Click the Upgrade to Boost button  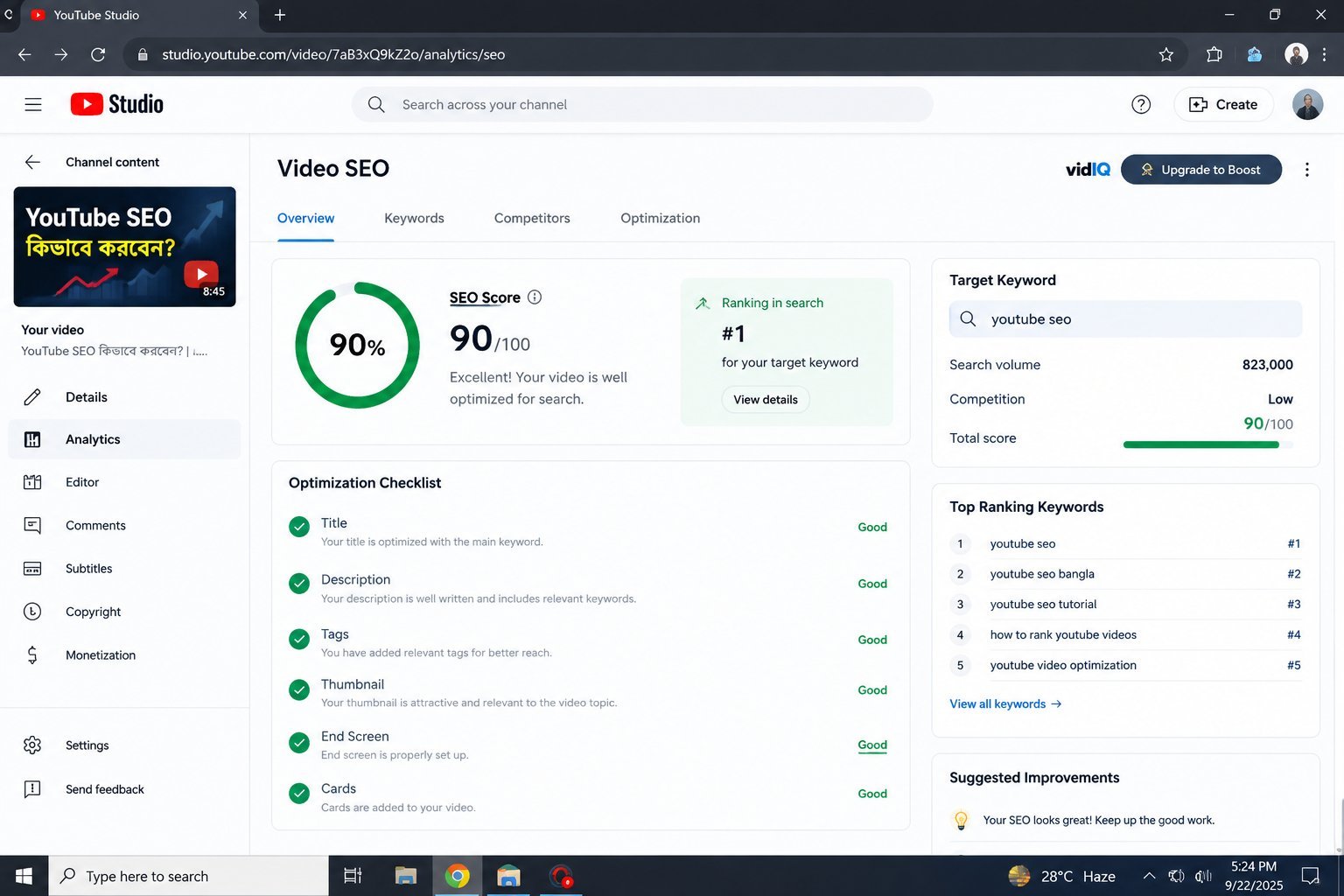[x=1200, y=170]
